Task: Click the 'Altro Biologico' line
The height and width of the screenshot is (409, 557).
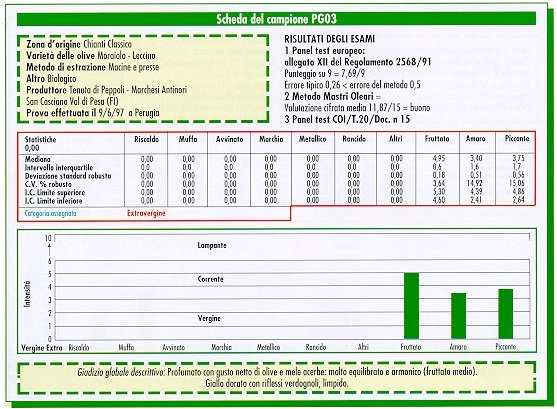Action: click(x=51, y=78)
